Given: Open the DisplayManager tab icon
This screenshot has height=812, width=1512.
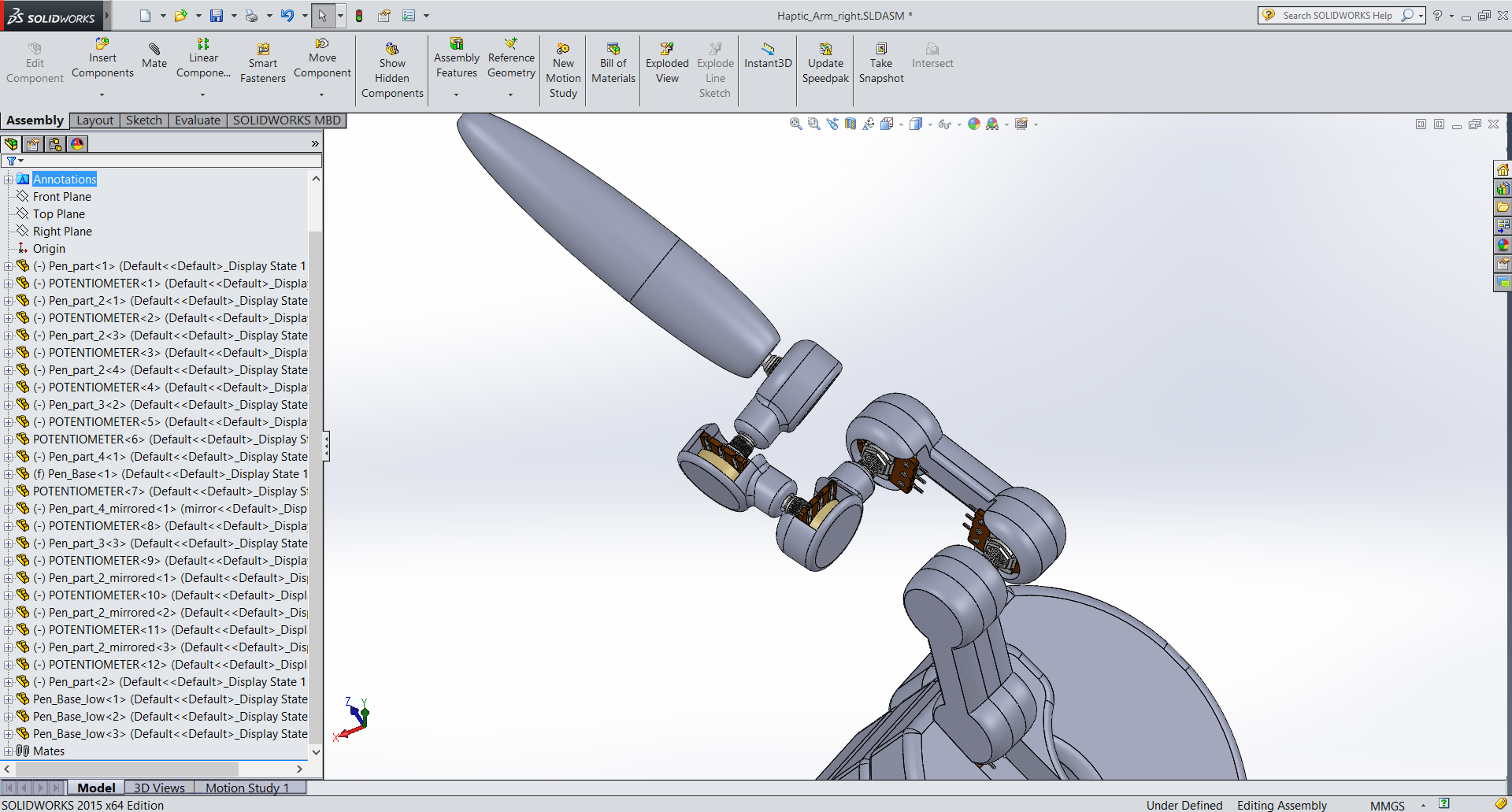Looking at the screenshot, I should [x=77, y=144].
